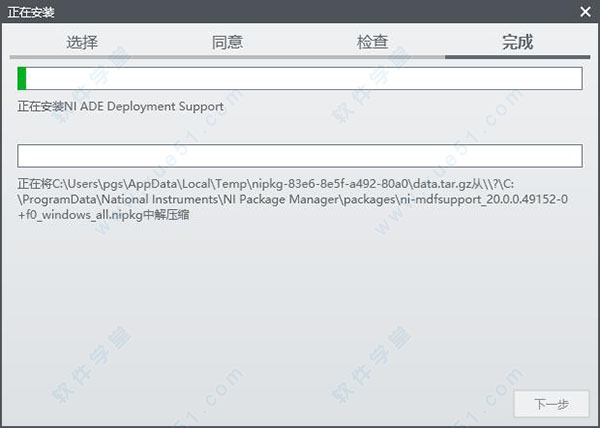The width and height of the screenshot is (600, 428).
Task: Click the 正在安装 window title text
Action: coord(31,12)
